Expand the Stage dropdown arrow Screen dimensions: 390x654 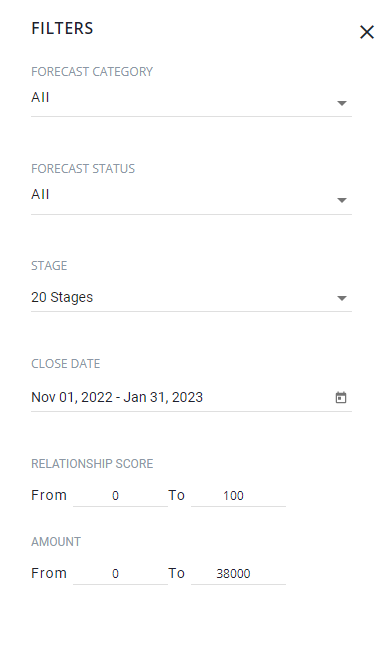coord(342,298)
